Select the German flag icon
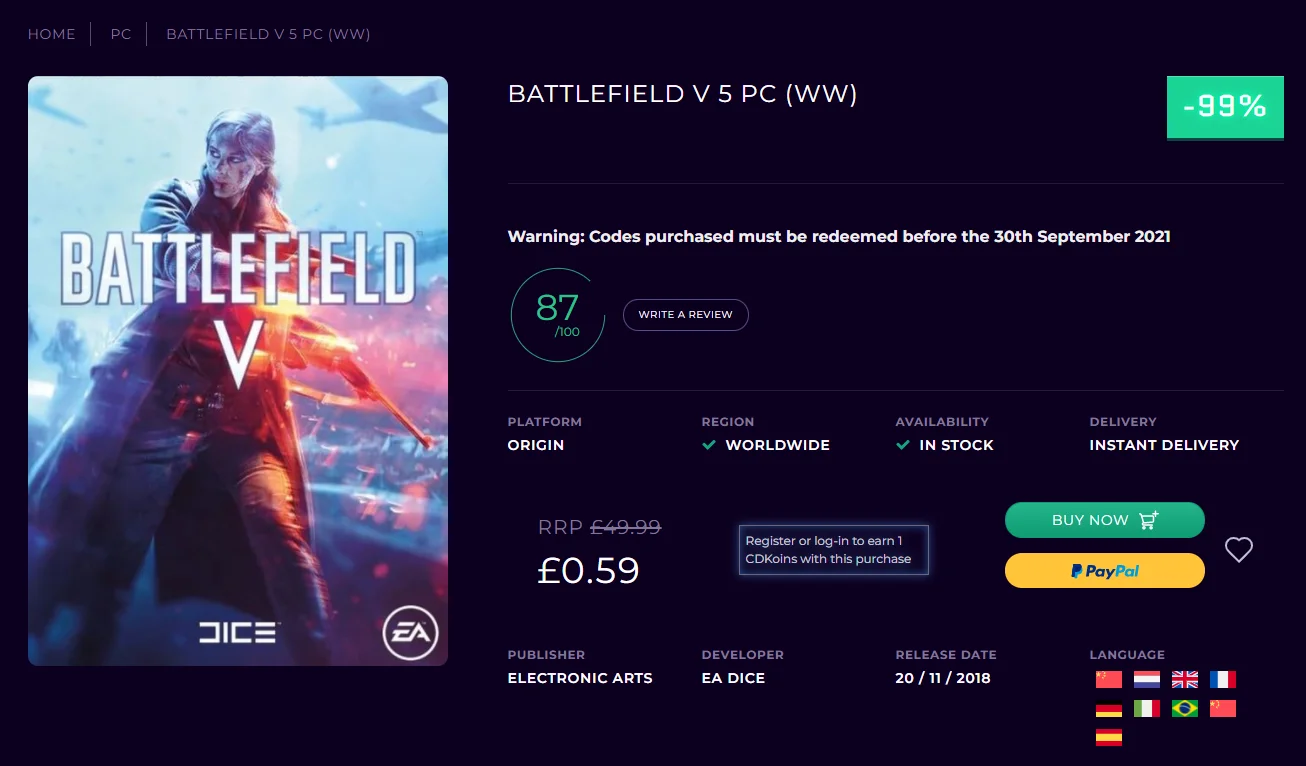1306x766 pixels. (x=1109, y=709)
